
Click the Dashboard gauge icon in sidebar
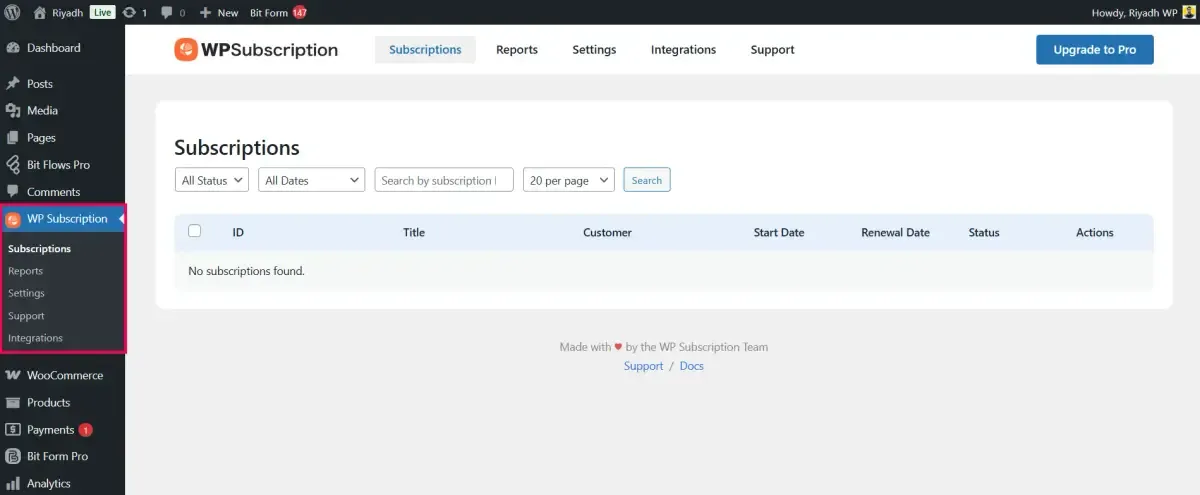(13, 48)
